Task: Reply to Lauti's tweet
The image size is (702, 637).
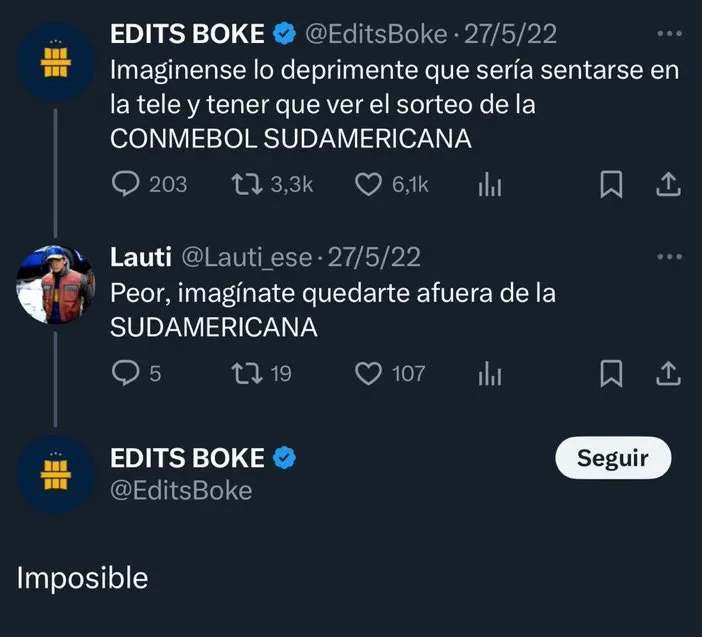Action: (125, 374)
